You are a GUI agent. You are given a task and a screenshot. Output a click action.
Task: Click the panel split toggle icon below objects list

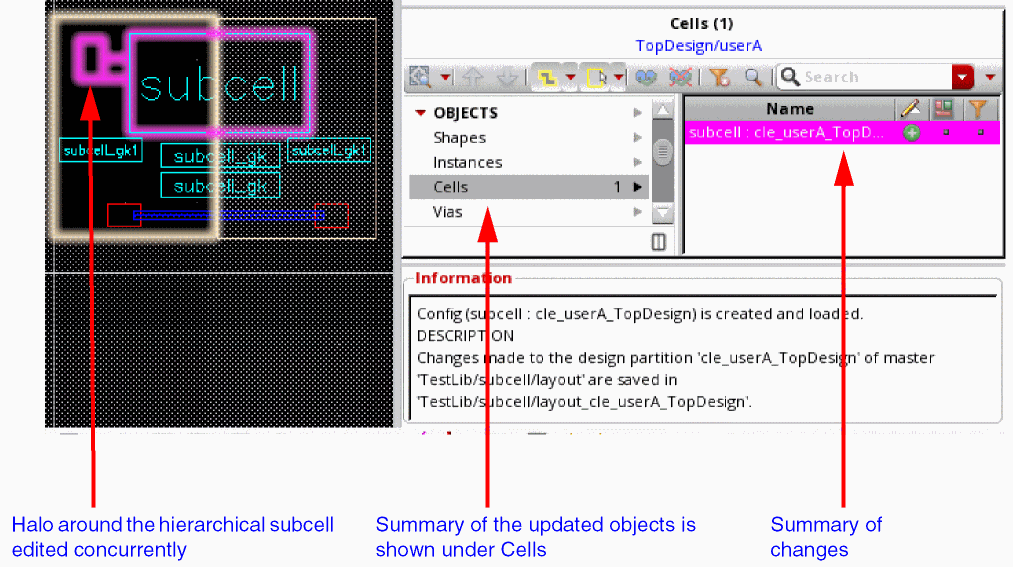(x=658, y=242)
